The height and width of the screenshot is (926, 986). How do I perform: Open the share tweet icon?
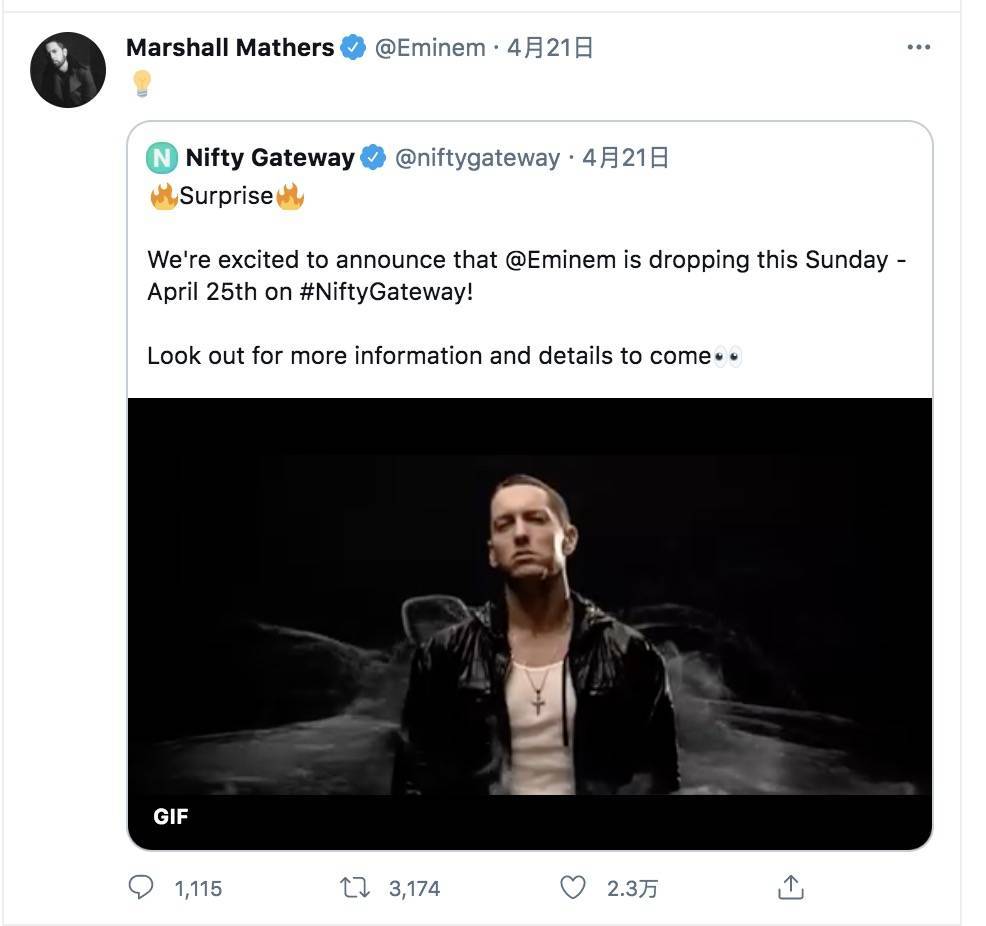point(790,887)
